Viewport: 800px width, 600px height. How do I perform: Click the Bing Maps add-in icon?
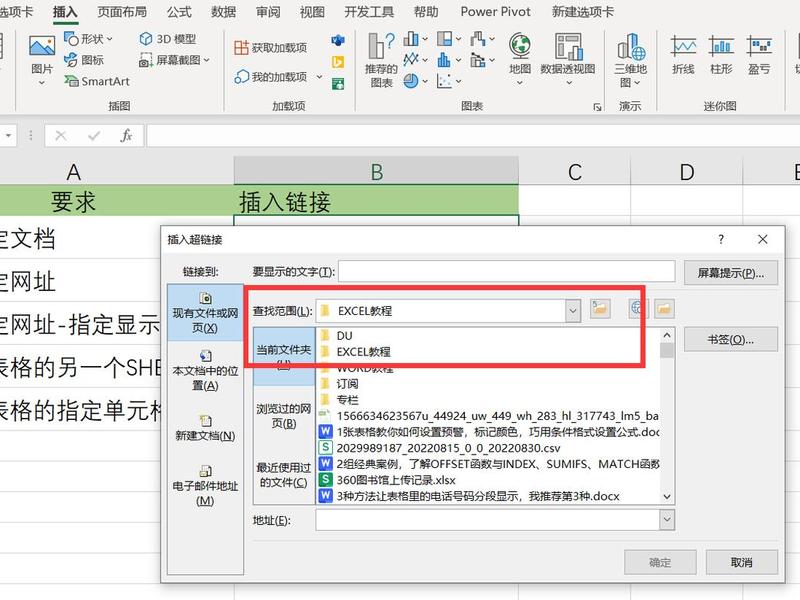pyautogui.click(x=338, y=62)
